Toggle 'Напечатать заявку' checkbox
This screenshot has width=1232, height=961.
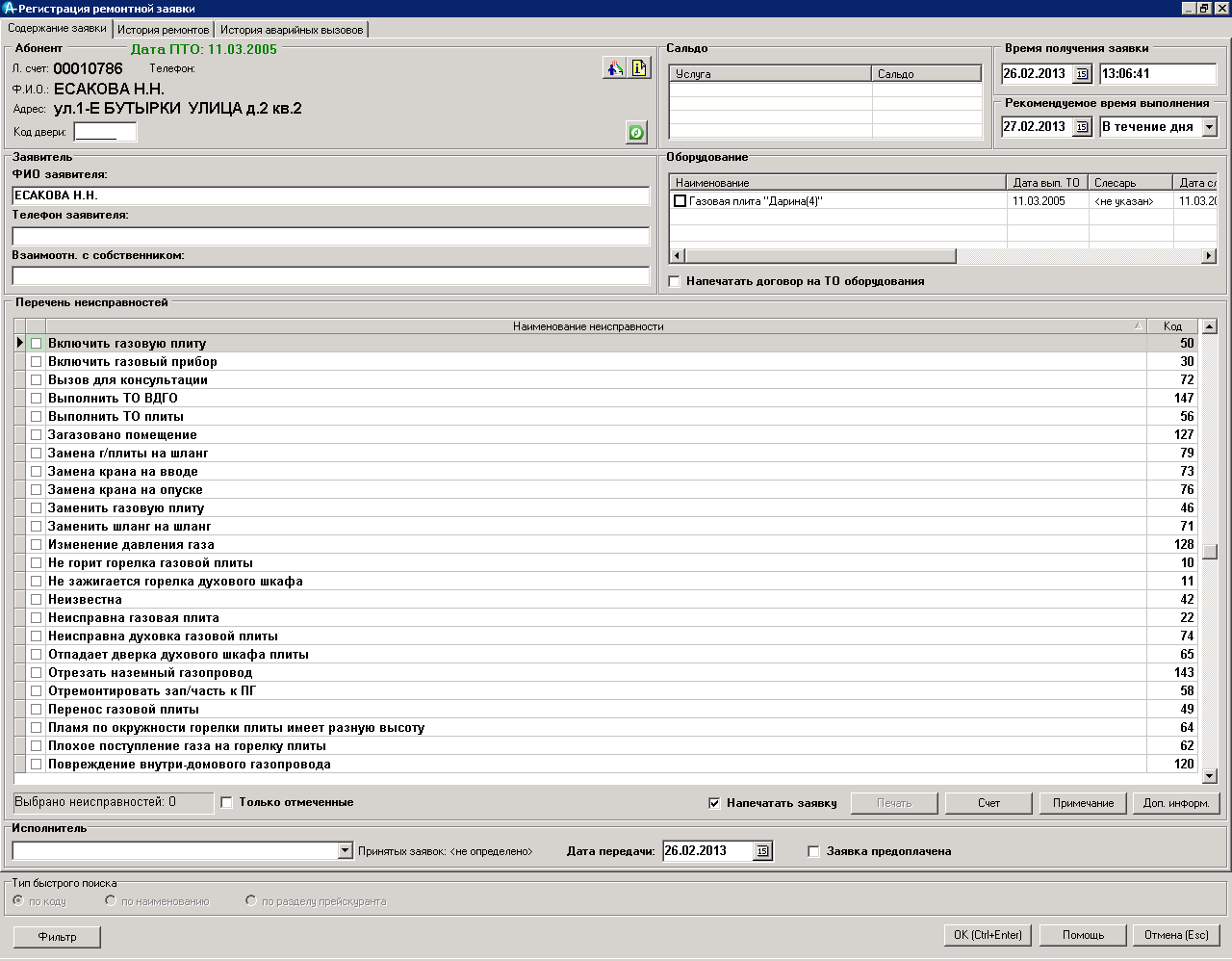714,803
